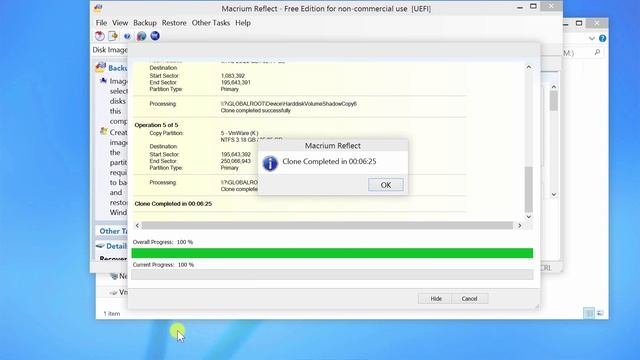
Task: Click the log horizontal scroll left arrow
Action: (x=137, y=225)
